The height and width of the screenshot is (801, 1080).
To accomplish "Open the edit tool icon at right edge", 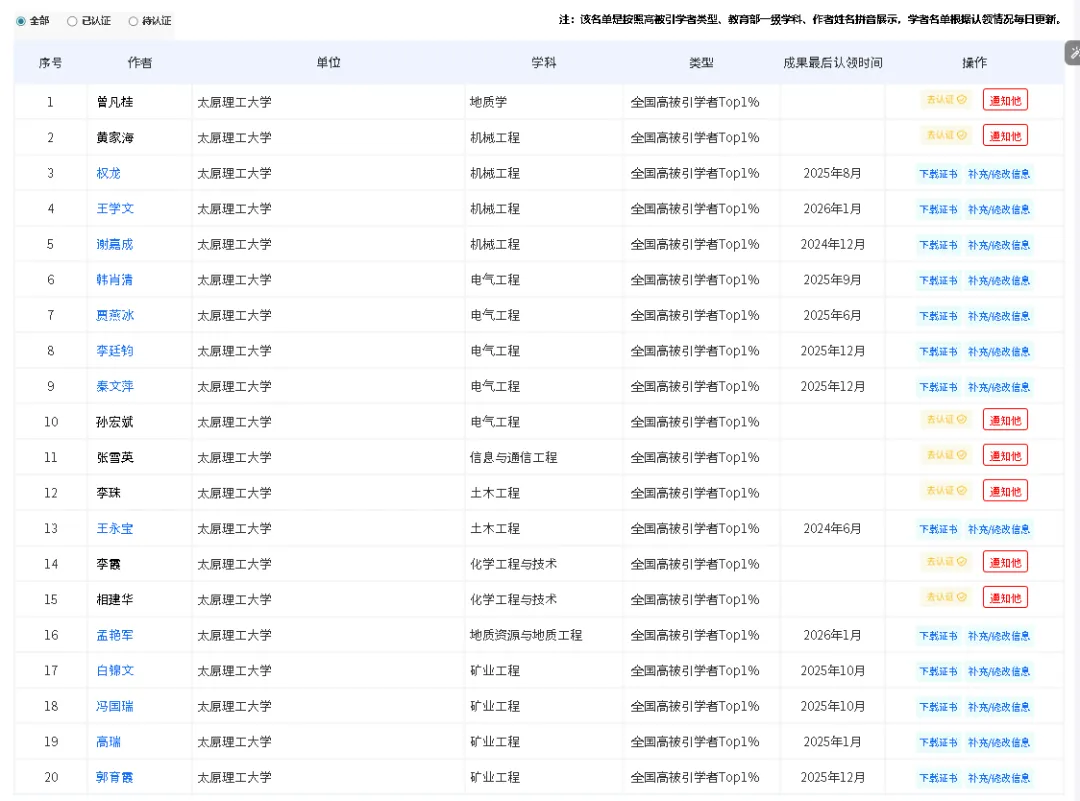I will click(1073, 53).
